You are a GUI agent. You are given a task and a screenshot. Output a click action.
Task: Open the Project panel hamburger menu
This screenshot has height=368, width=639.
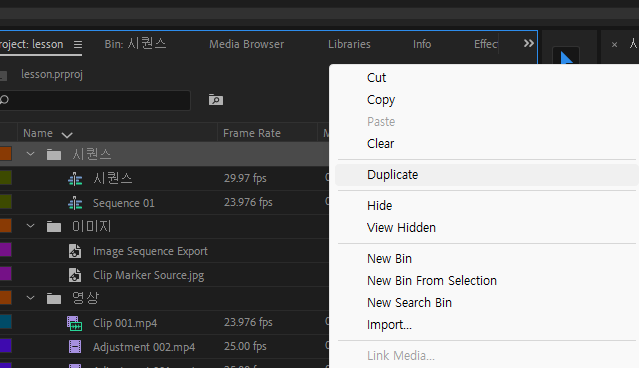click(x=78, y=44)
